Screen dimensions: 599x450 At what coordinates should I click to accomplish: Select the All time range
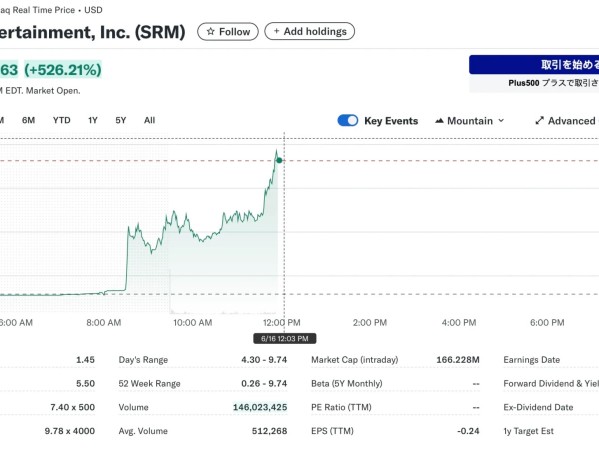tap(149, 120)
